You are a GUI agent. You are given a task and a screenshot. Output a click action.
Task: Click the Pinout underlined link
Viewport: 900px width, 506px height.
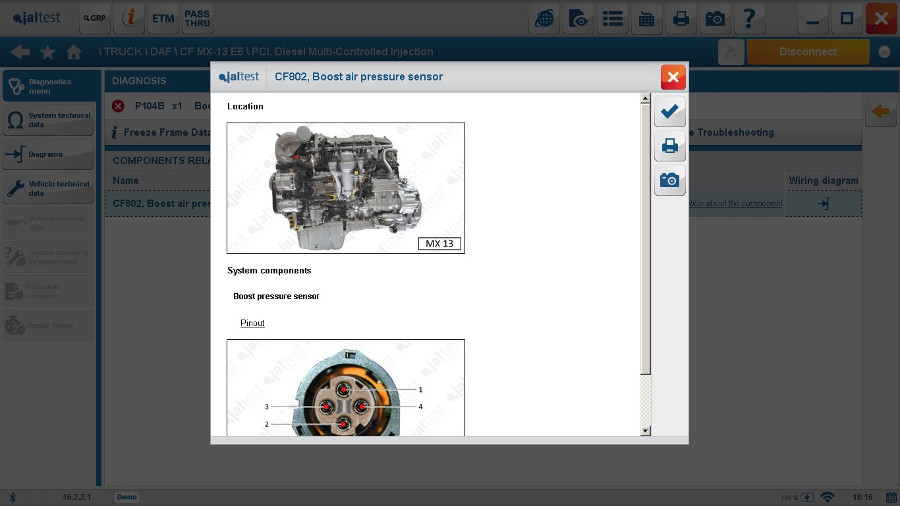click(x=252, y=323)
